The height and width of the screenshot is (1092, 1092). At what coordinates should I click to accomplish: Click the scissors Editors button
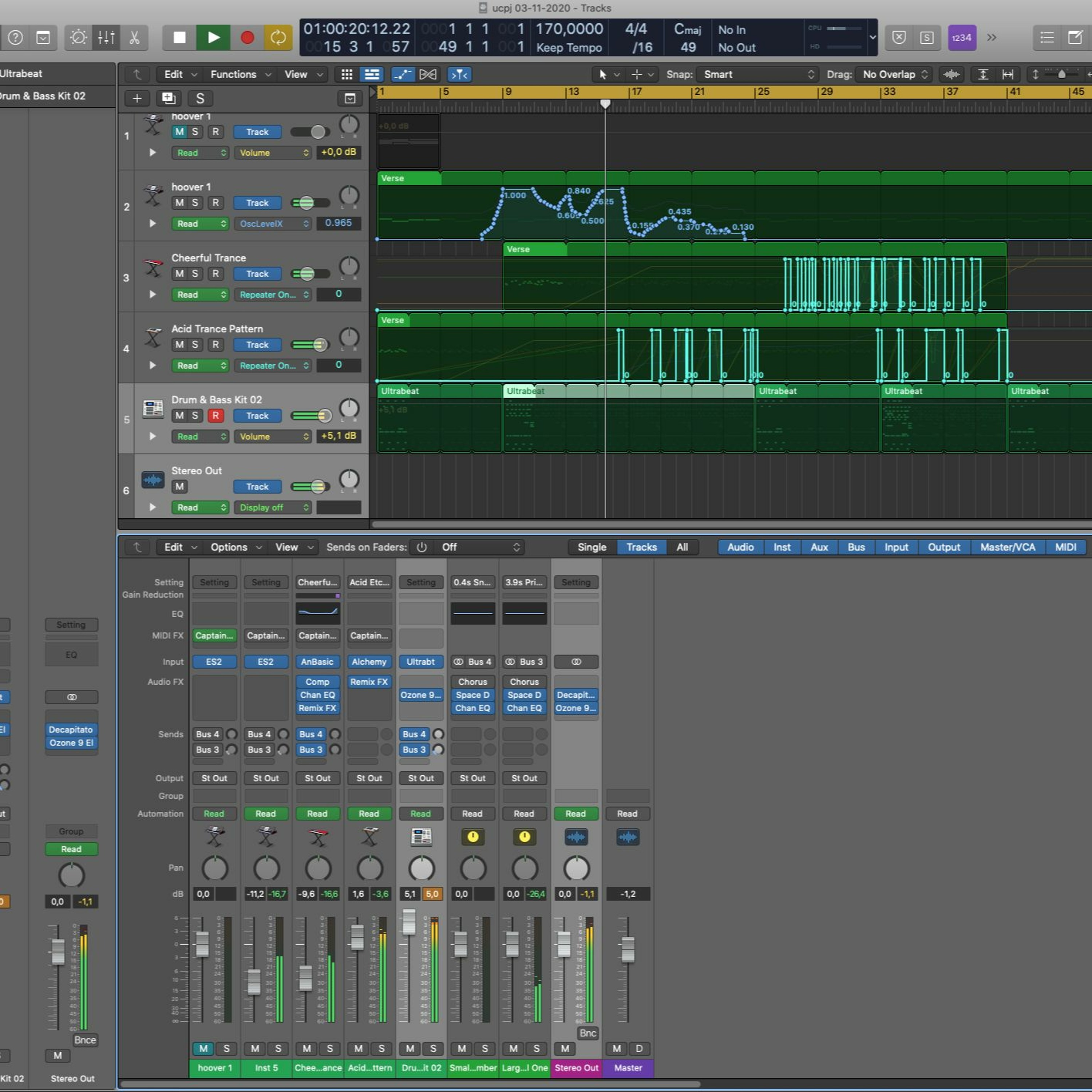point(134,38)
